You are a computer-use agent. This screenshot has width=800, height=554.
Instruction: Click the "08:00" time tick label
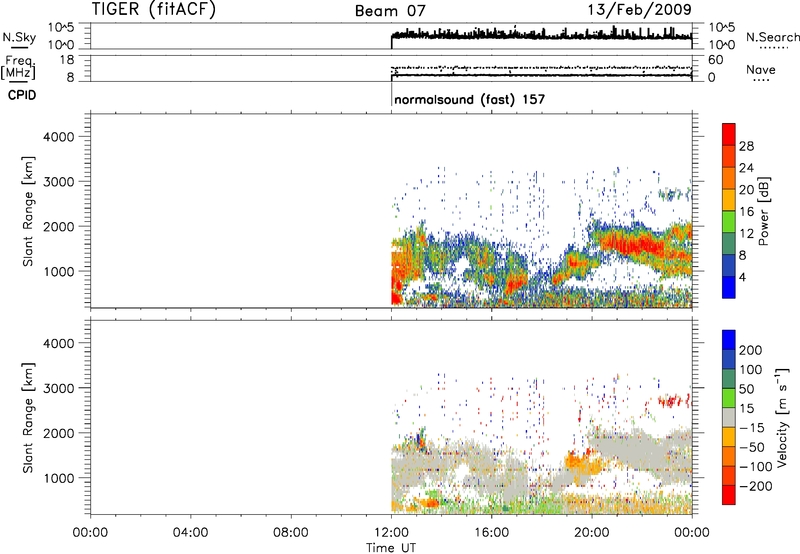click(290, 533)
